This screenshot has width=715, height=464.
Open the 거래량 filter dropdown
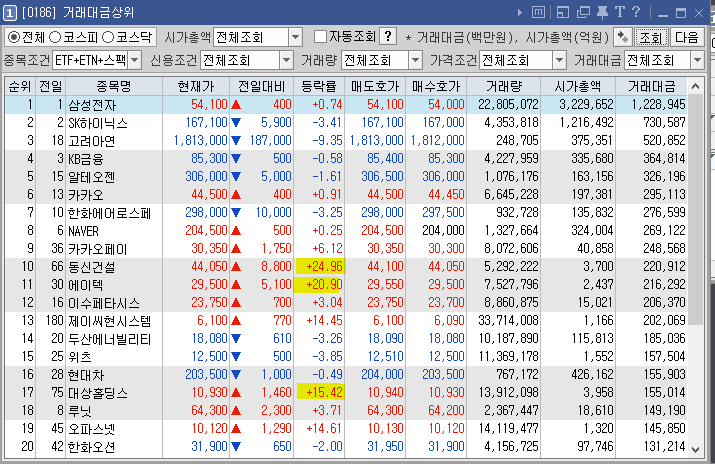coord(415,60)
